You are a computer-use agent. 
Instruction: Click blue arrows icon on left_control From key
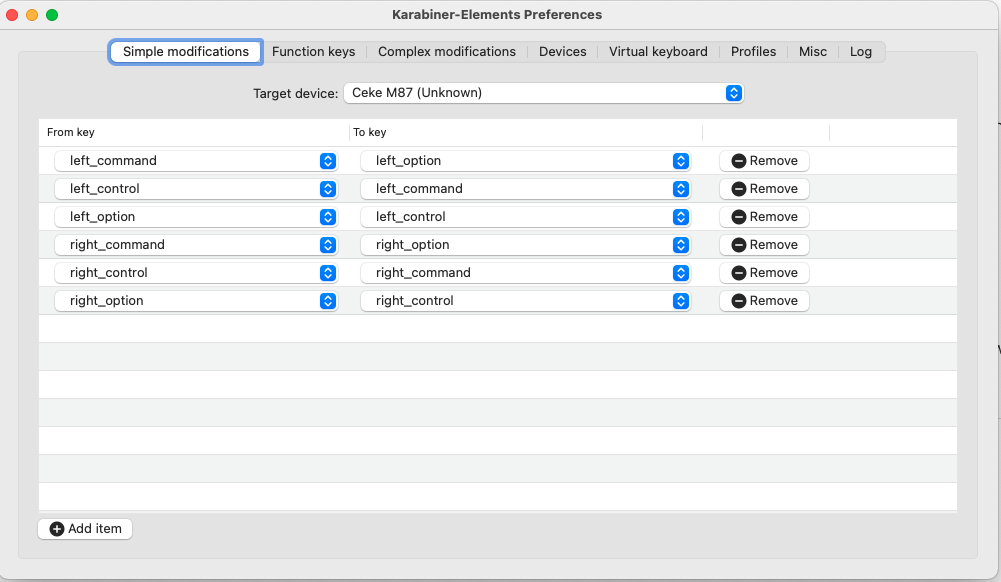click(327, 189)
